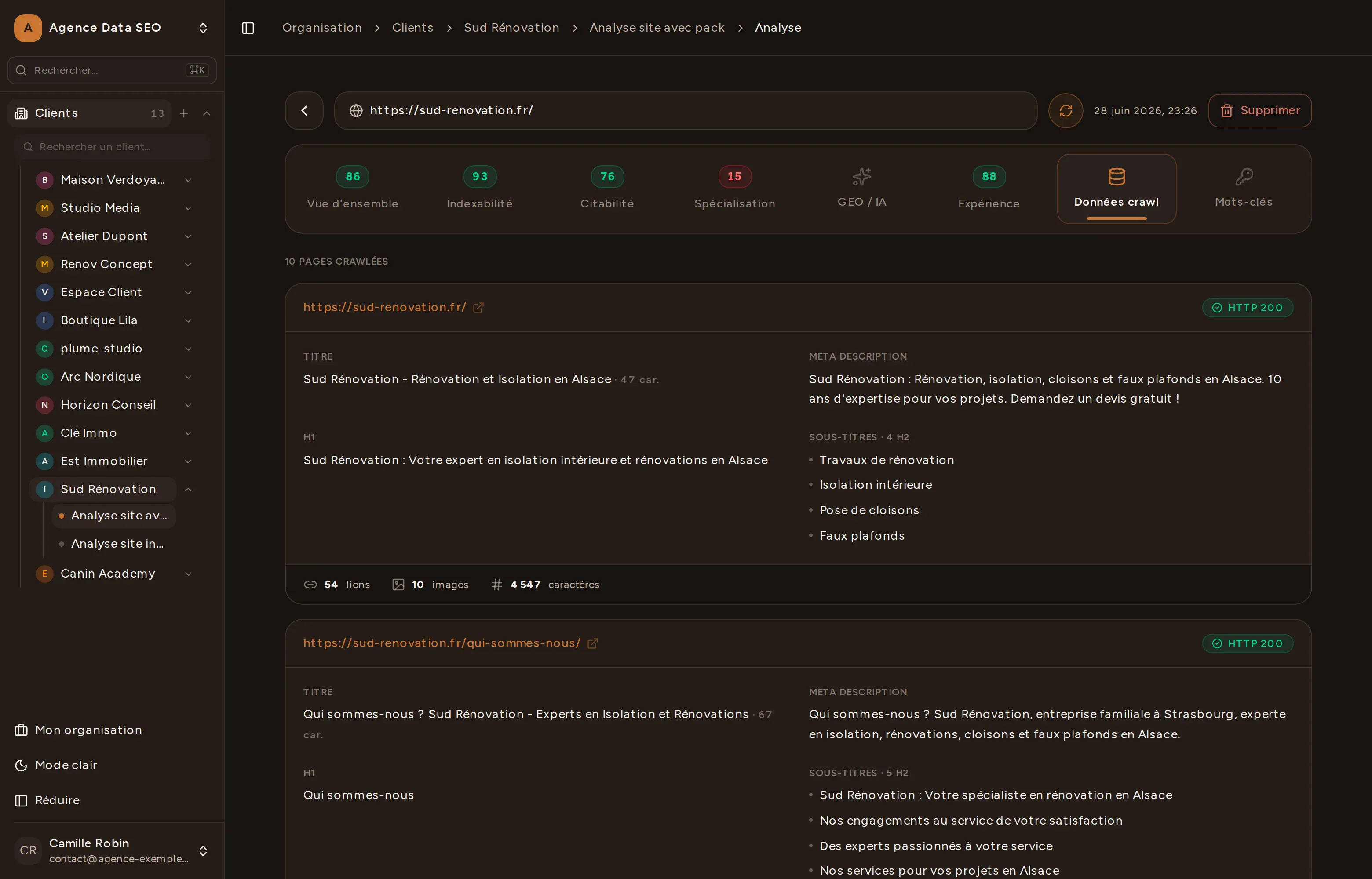The image size is (1372, 879).
Task: Expand the Canin Academy client chevron
Action: [x=188, y=574]
